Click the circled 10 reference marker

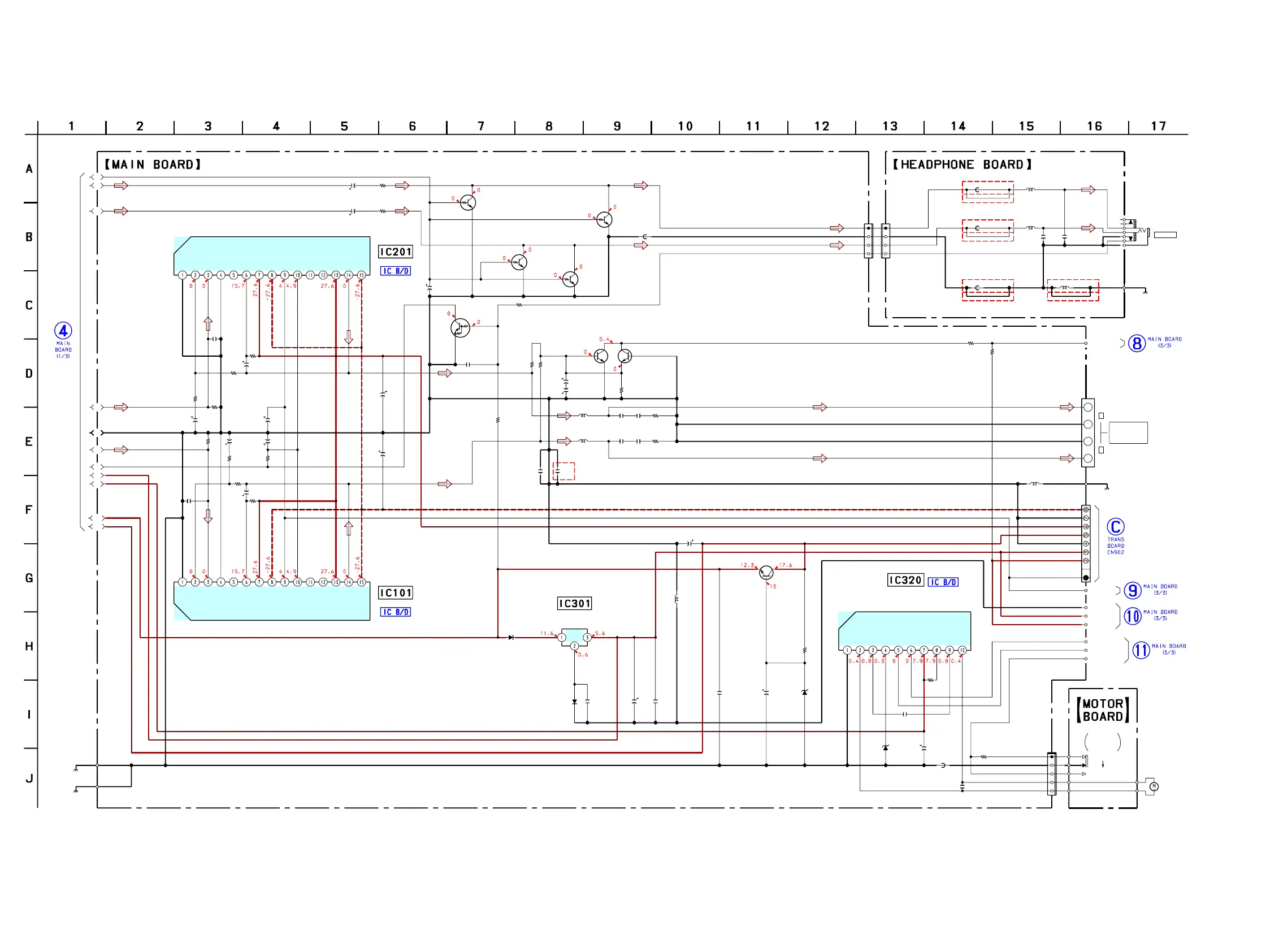tap(1132, 616)
